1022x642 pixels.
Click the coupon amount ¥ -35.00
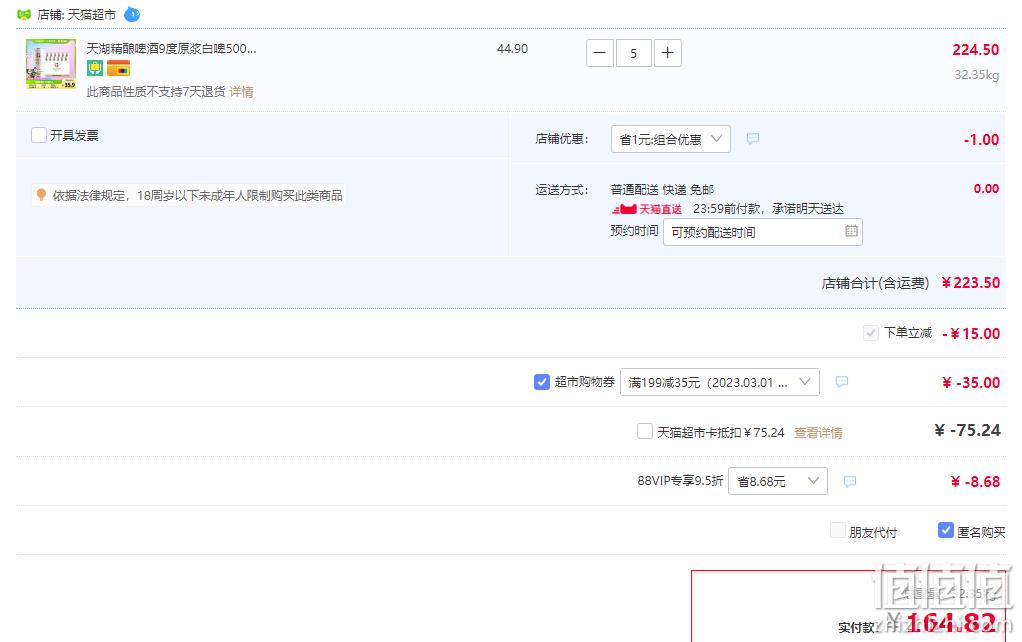971,383
